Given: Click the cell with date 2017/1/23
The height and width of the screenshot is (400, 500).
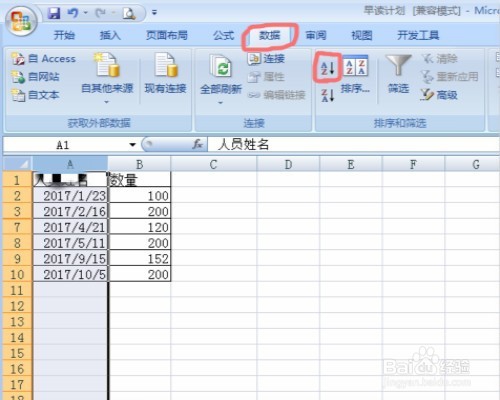Looking at the screenshot, I should (70, 196).
